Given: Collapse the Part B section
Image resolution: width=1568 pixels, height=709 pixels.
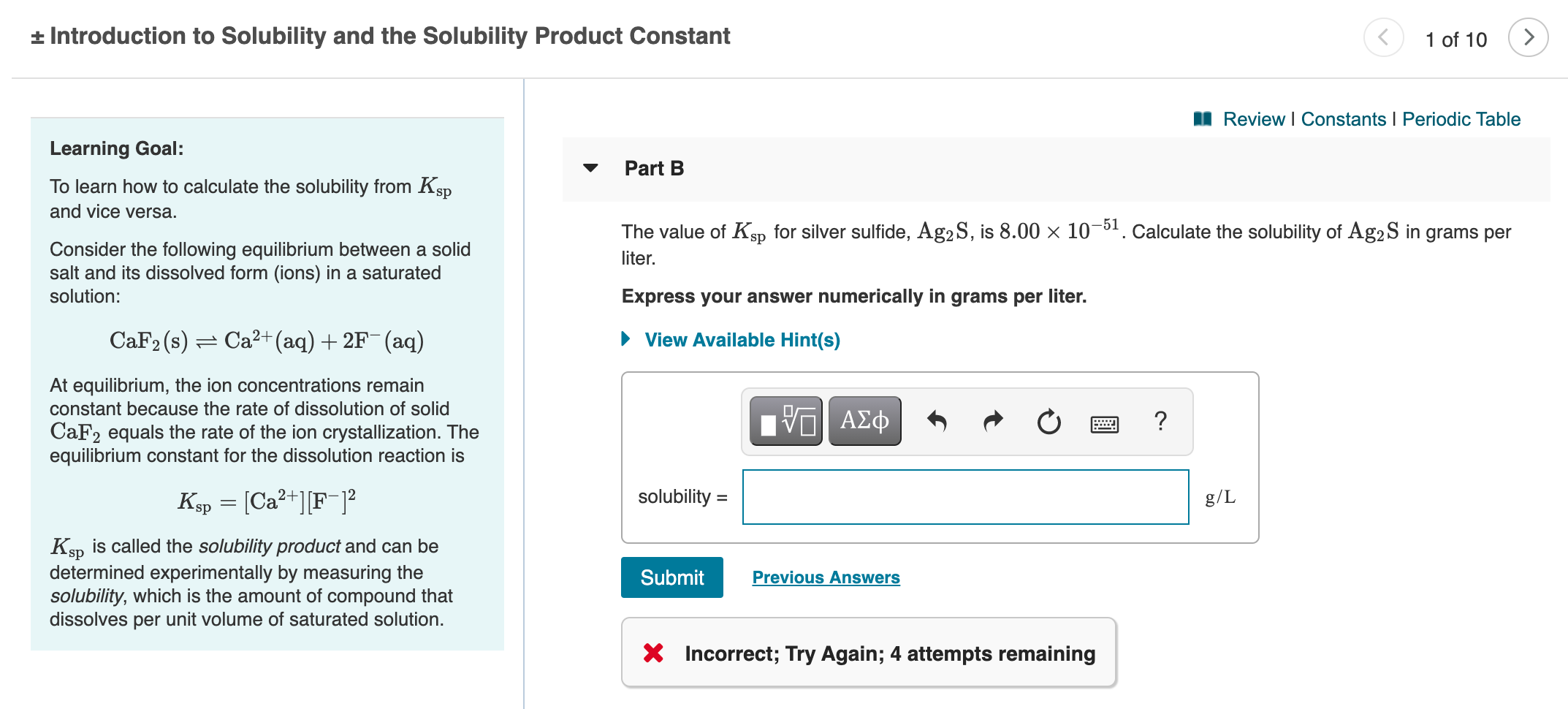Looking at the screenshot, I should pos(592,168).
